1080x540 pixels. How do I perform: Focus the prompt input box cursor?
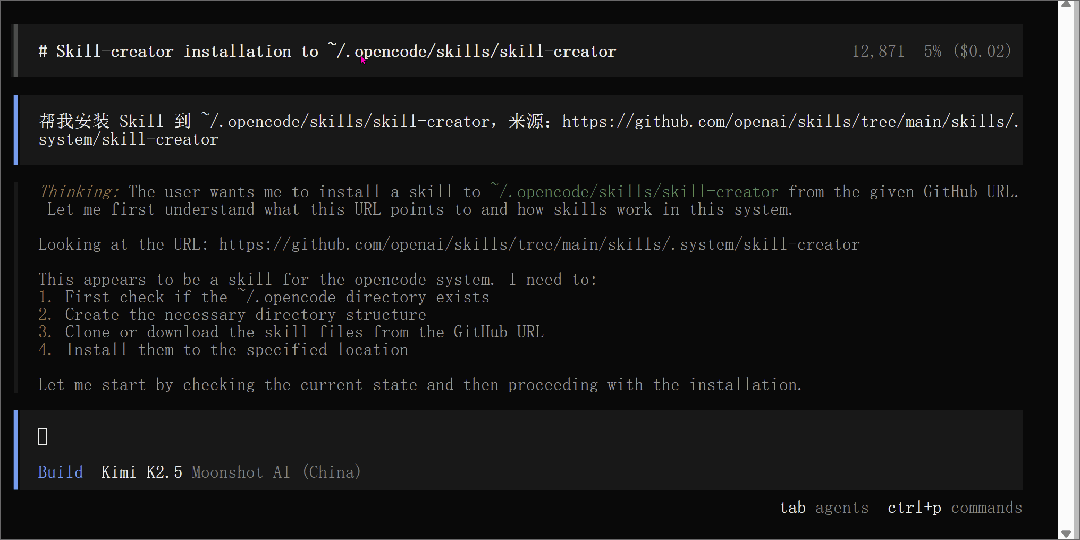click(43, 436)
